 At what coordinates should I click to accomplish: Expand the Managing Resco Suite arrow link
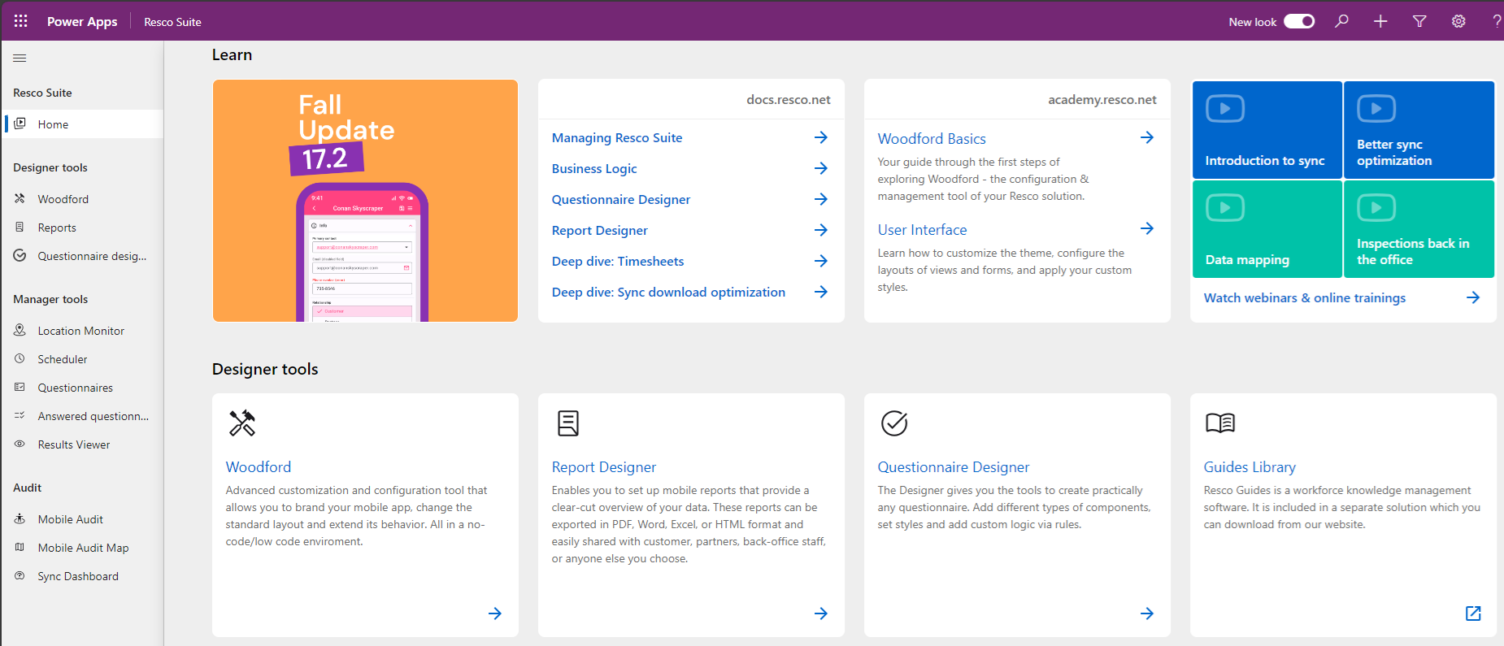point(820,137)
